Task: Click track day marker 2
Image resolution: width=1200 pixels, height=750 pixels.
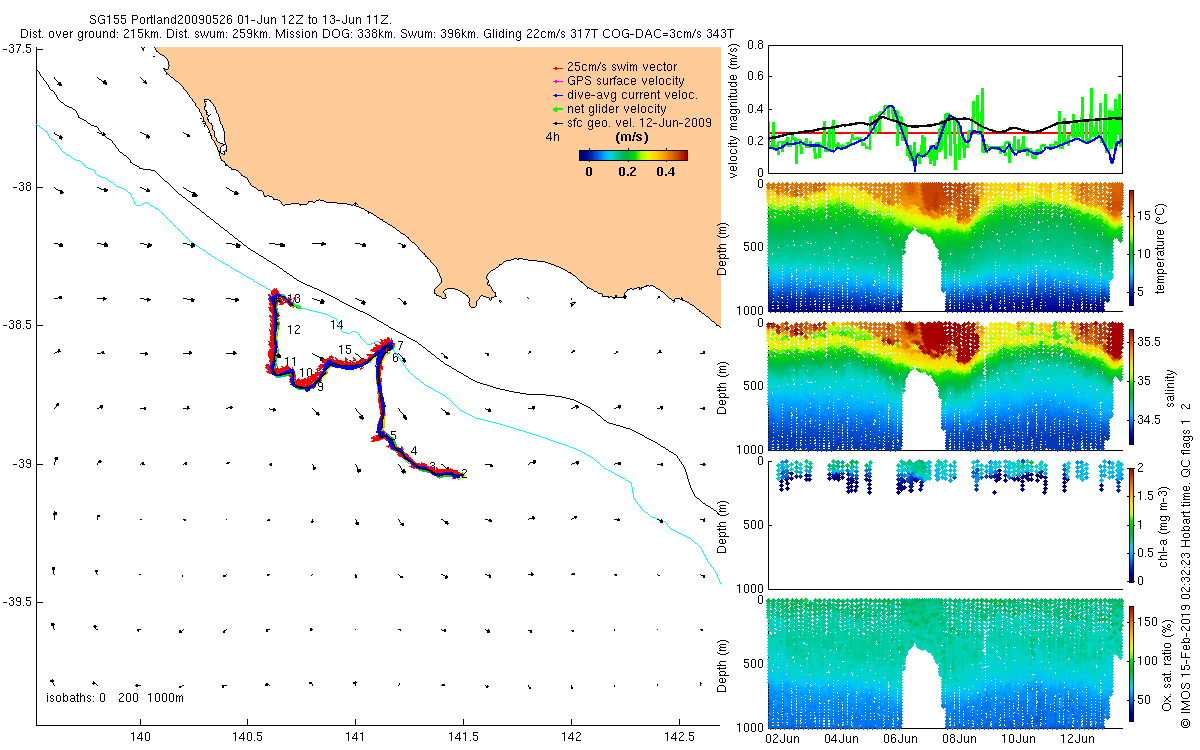Action: pyautogui.click(x=465, y=473)
